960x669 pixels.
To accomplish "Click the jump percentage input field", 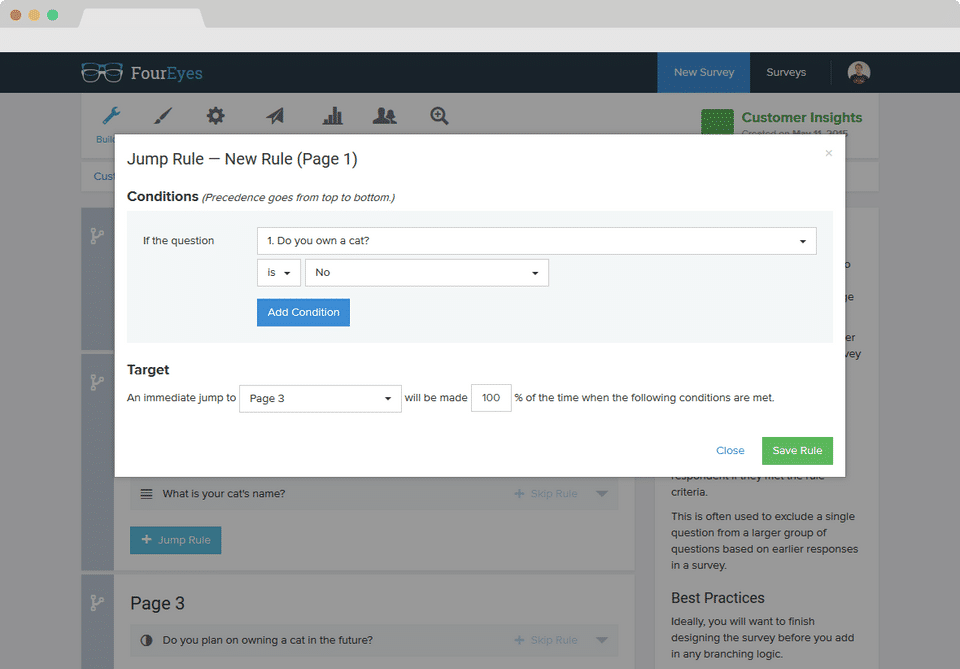I will 491,398.
